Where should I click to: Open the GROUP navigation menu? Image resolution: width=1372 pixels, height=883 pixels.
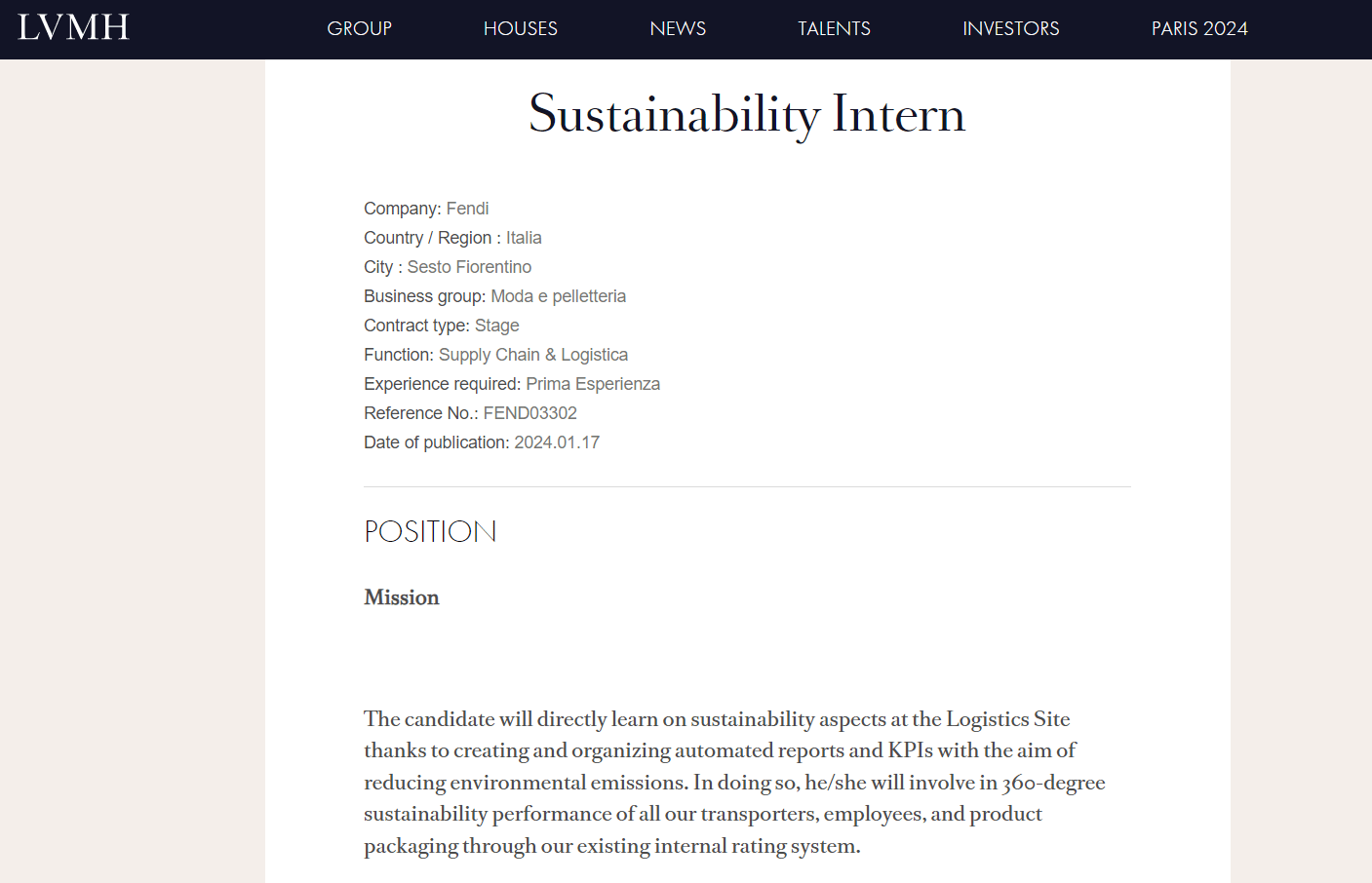(359, 28)
